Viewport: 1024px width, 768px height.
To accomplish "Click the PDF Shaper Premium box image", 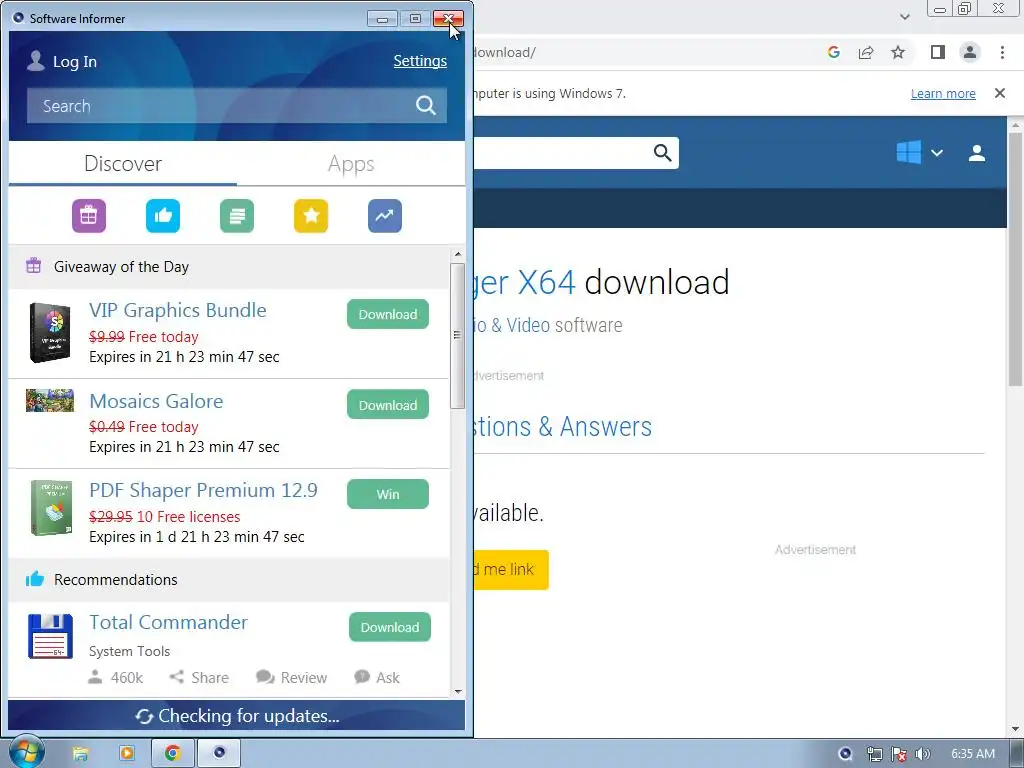I will click(x=51, y=508).
